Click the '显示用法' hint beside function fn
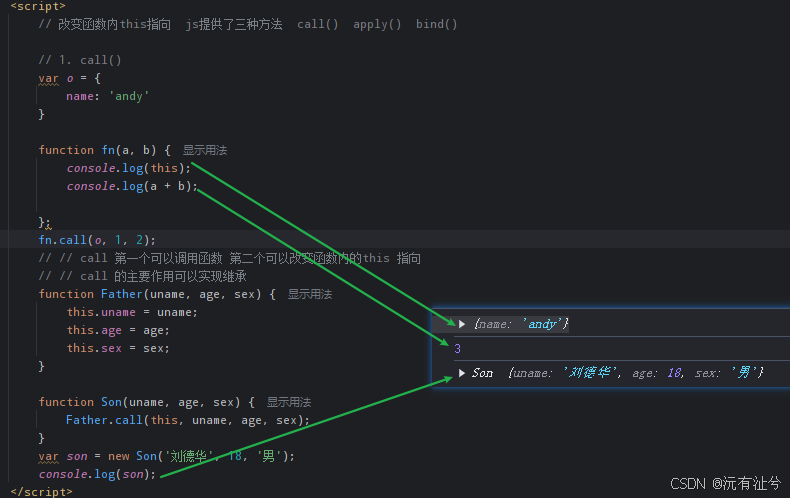The image size is (790, 498). click(205, 150)
